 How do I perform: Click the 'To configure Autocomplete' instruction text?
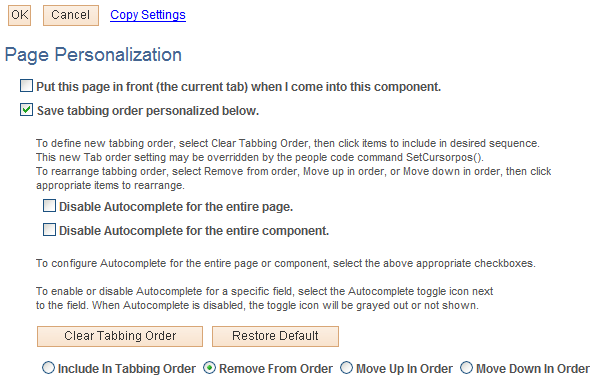coord(286,264)
